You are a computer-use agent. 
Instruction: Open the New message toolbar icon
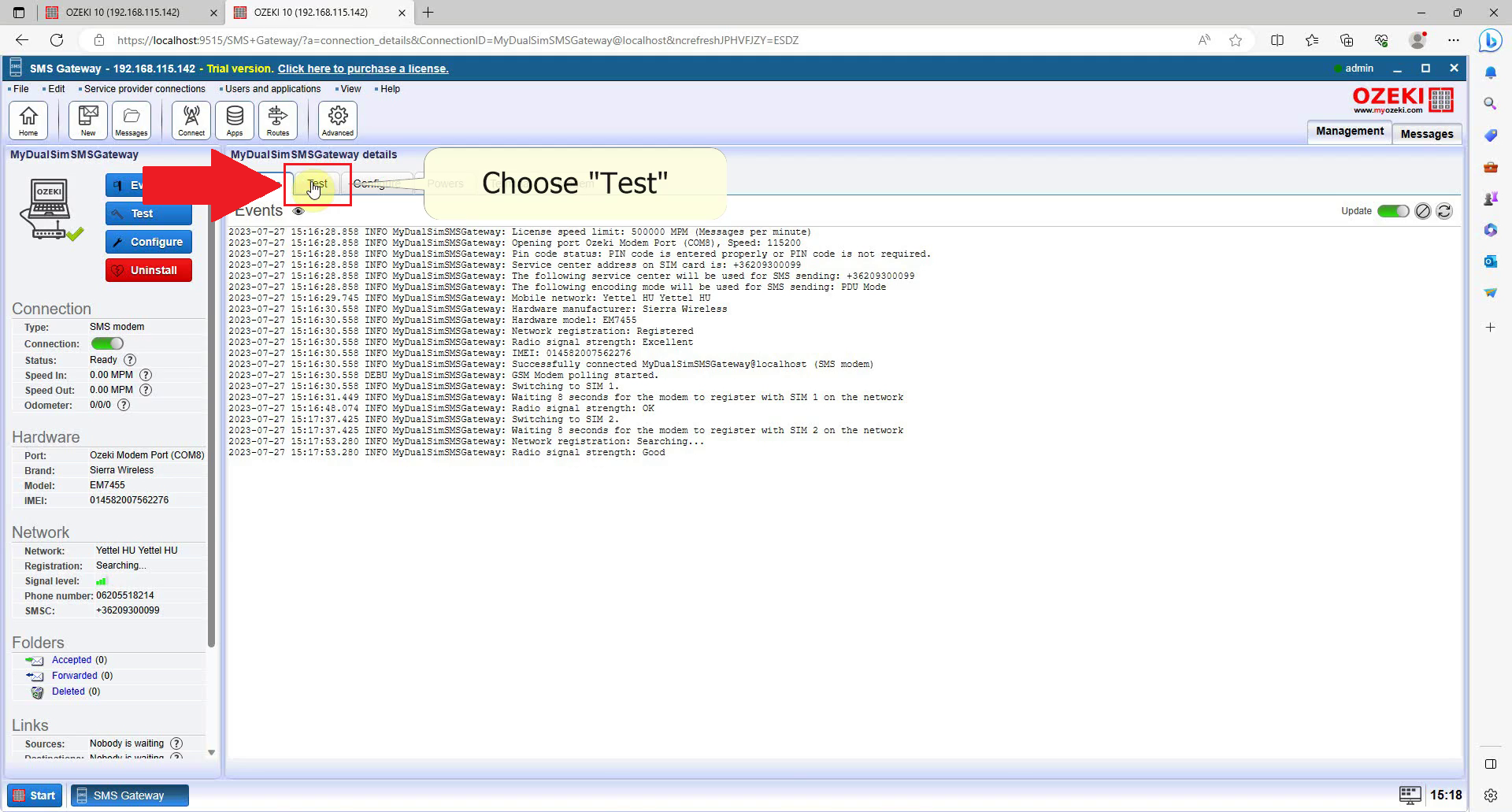88,120
